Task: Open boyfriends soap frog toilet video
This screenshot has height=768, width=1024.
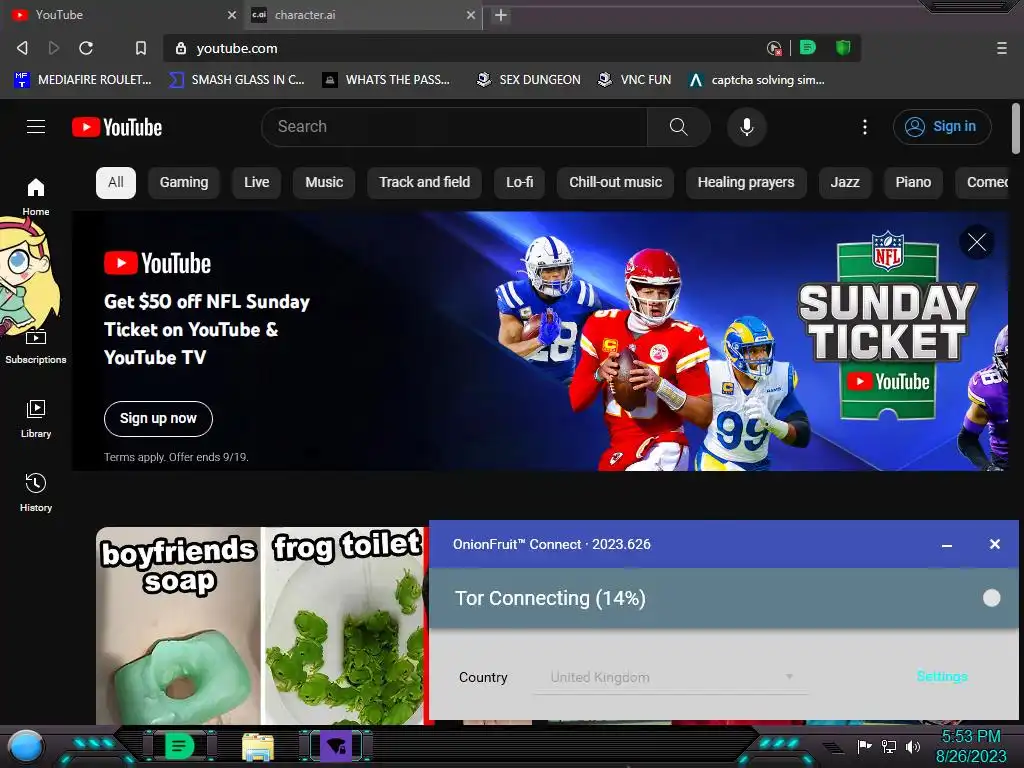Action: pos(262,626)
